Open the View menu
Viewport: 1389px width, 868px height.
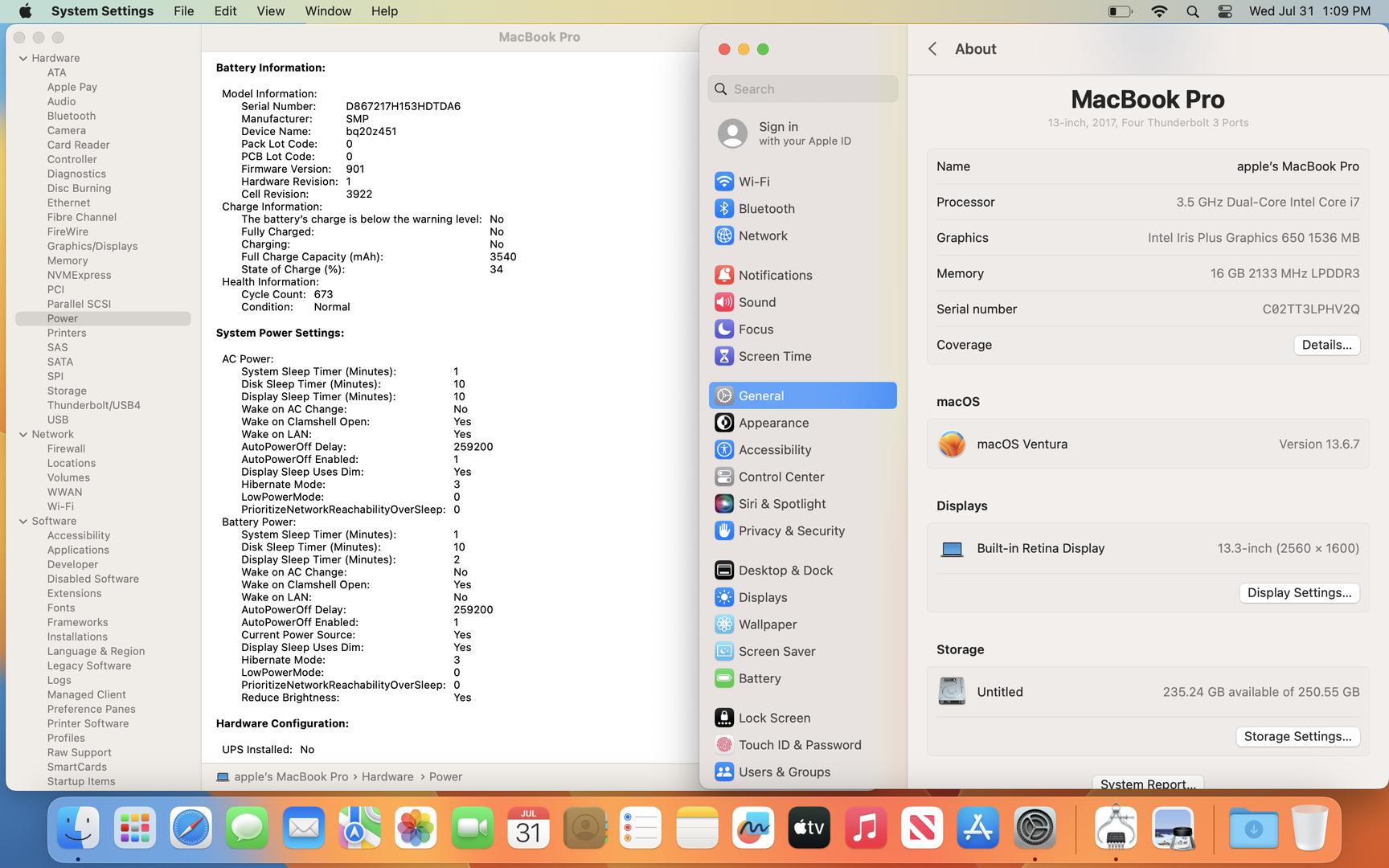click(x=270, y=11)
